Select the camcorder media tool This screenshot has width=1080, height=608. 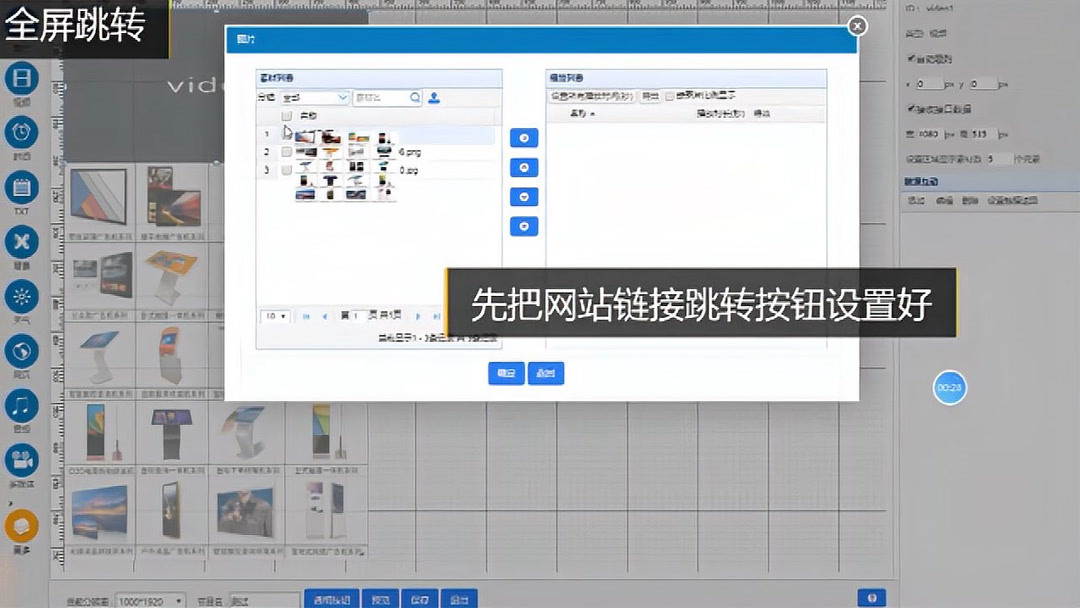click(22, 462)
